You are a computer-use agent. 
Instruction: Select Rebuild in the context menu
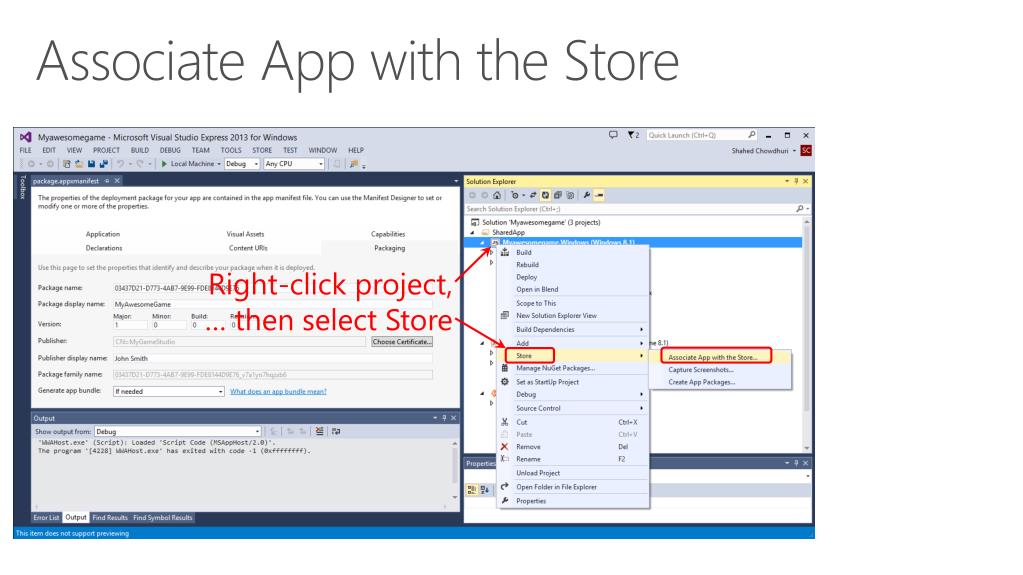(x=528, y=265)
